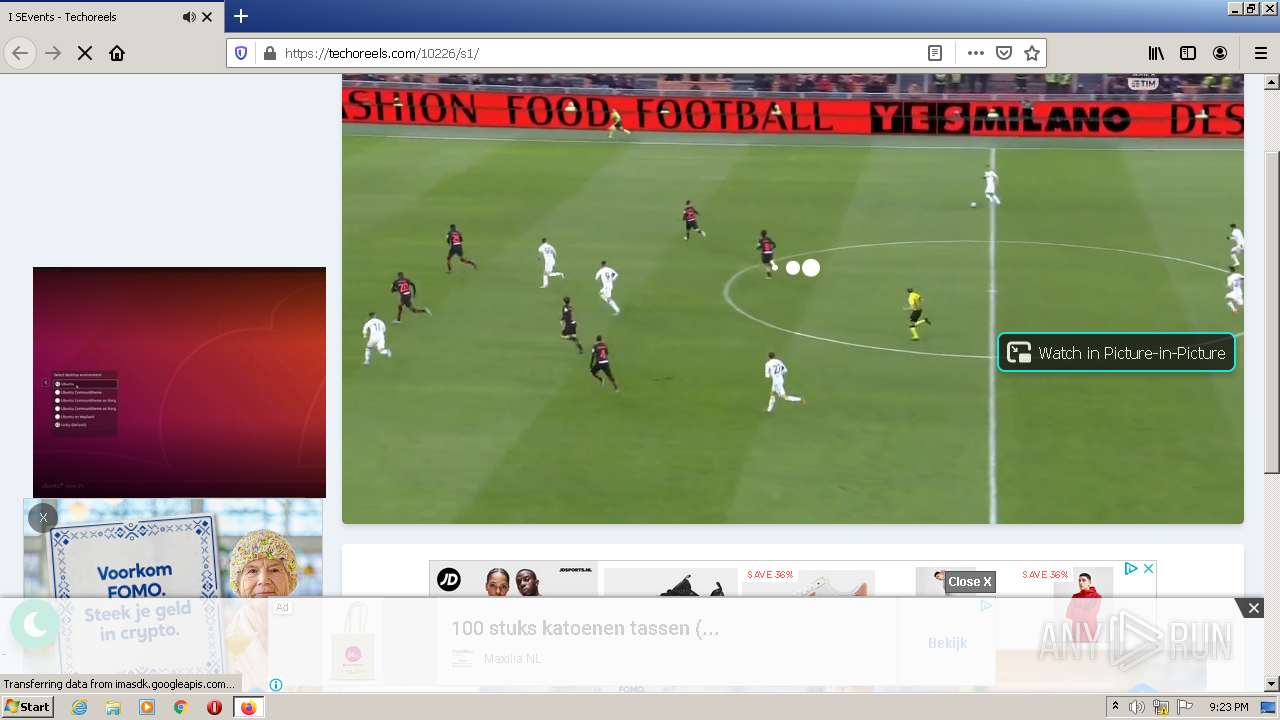Click page vertical scrollbar thumb
1280x720 pixels.
pos(1272,312)
